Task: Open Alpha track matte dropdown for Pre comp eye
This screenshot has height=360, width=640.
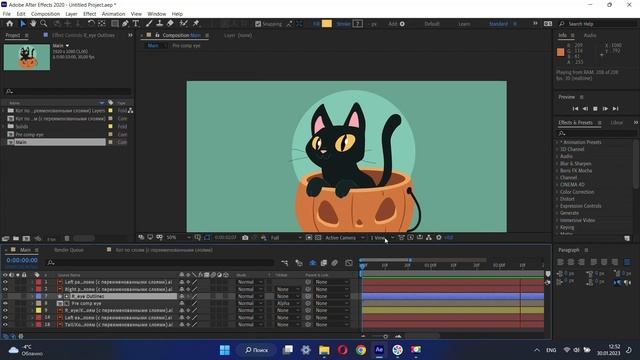Action: (x=287, y=303)
